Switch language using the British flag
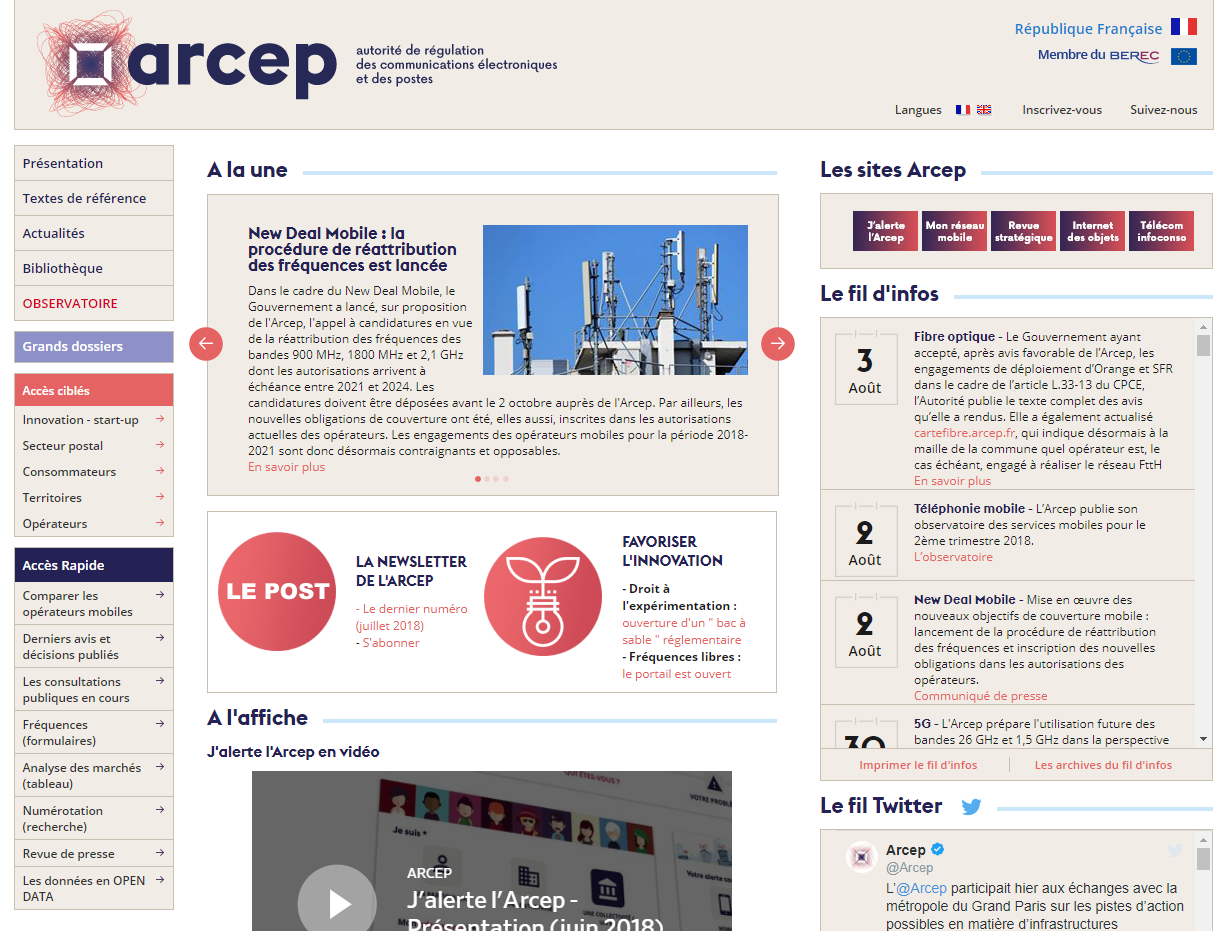Viewport: 1219px width, 931px height. tap(984, 110)
